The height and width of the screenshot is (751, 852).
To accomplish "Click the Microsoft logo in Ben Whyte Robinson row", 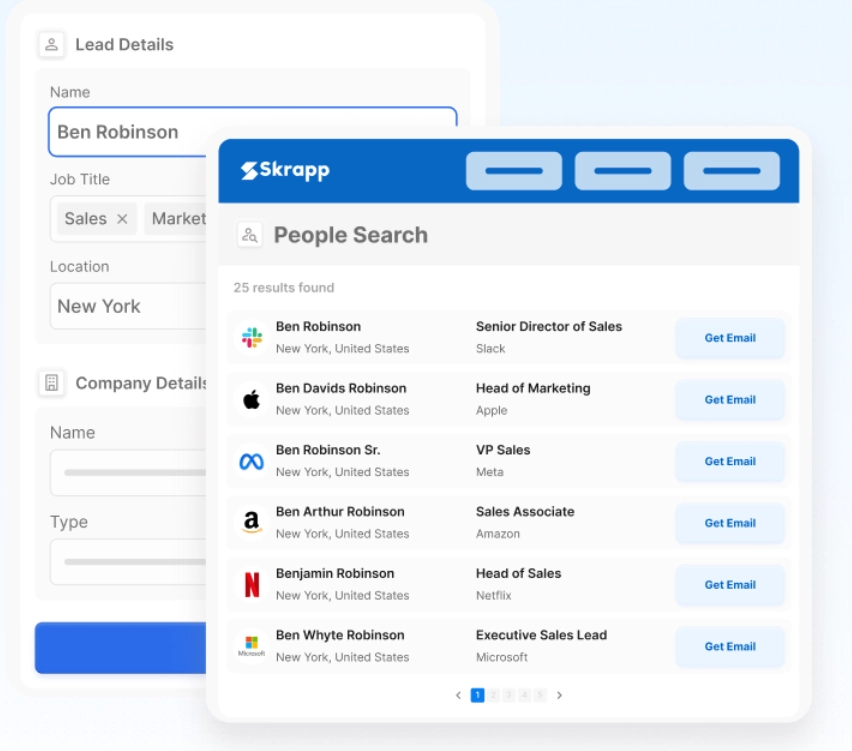I will click(x=252, y=646).
